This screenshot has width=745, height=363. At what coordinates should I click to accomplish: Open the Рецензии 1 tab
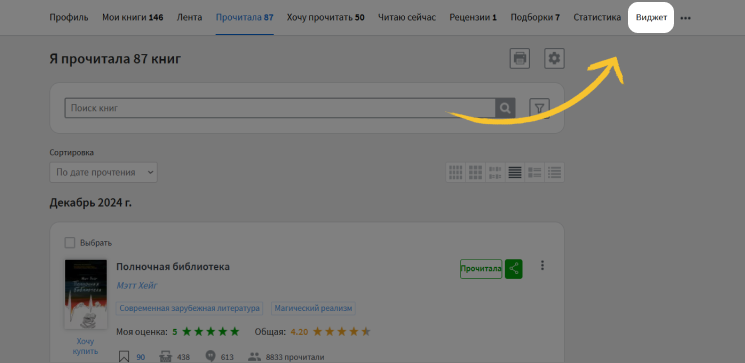pyautogui.click(x=473, y=18)
